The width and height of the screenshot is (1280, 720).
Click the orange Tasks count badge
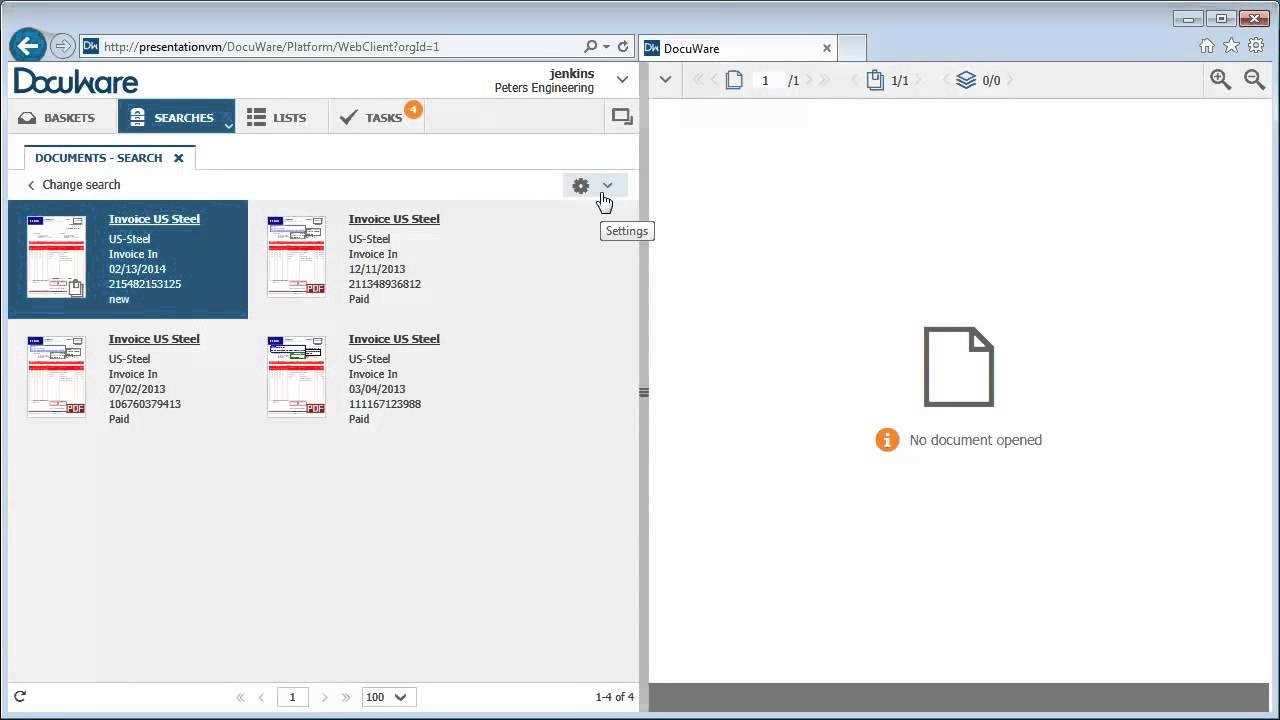(412, 110)
